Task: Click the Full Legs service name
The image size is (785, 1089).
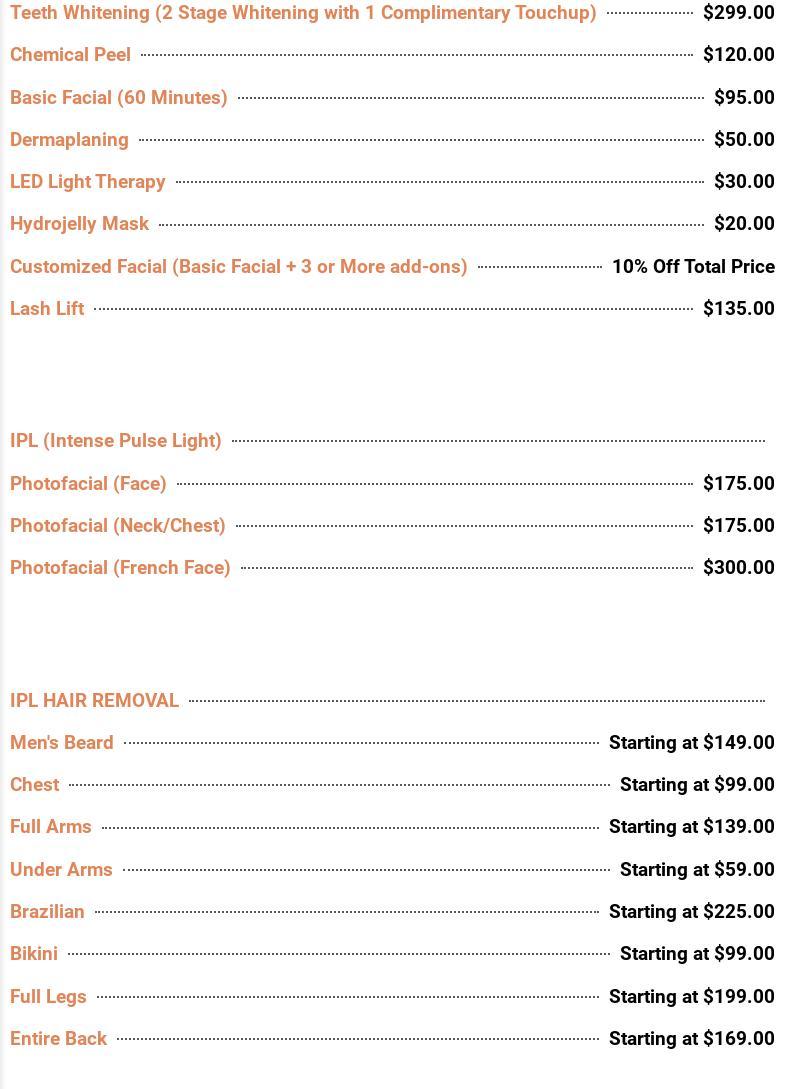Action: click(48, 997)
